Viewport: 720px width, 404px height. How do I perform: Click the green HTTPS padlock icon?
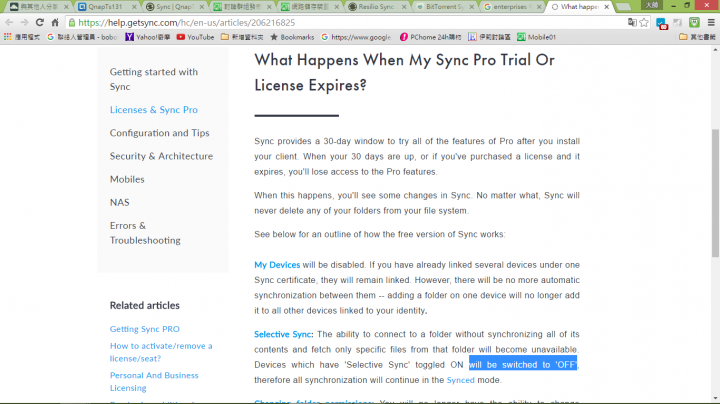(72, 22)
